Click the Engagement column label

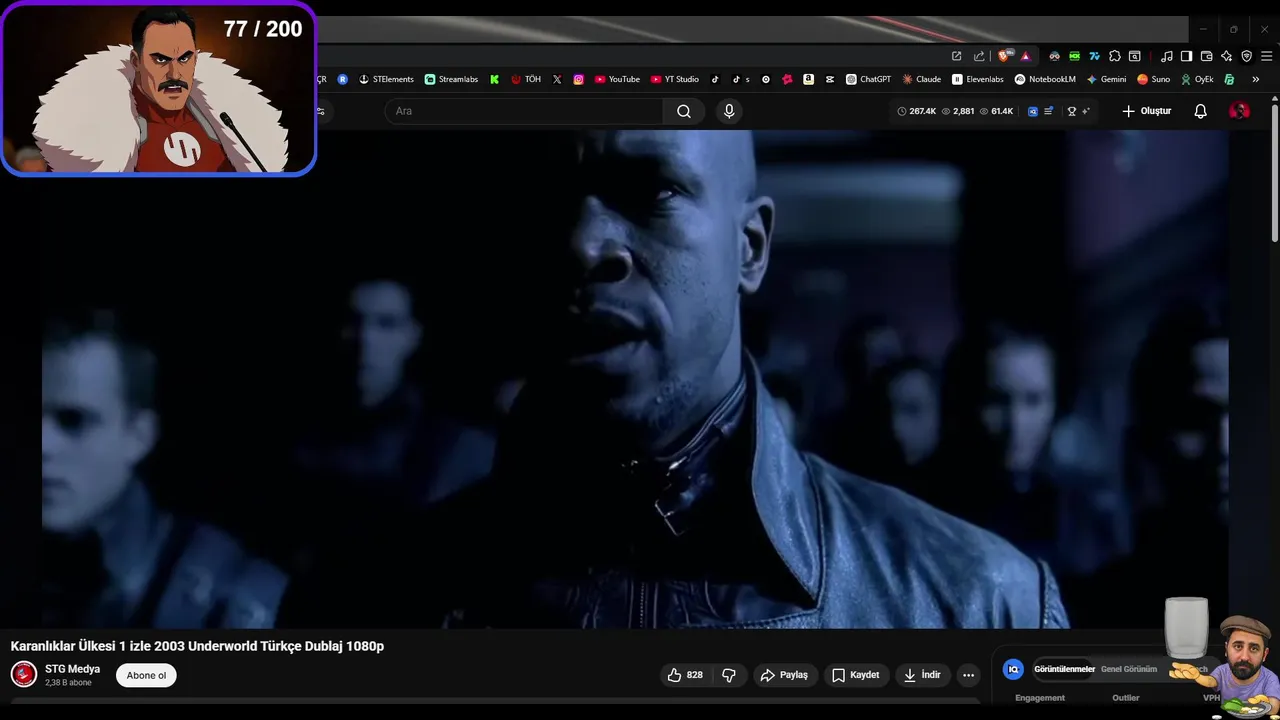pos(1040,698)
